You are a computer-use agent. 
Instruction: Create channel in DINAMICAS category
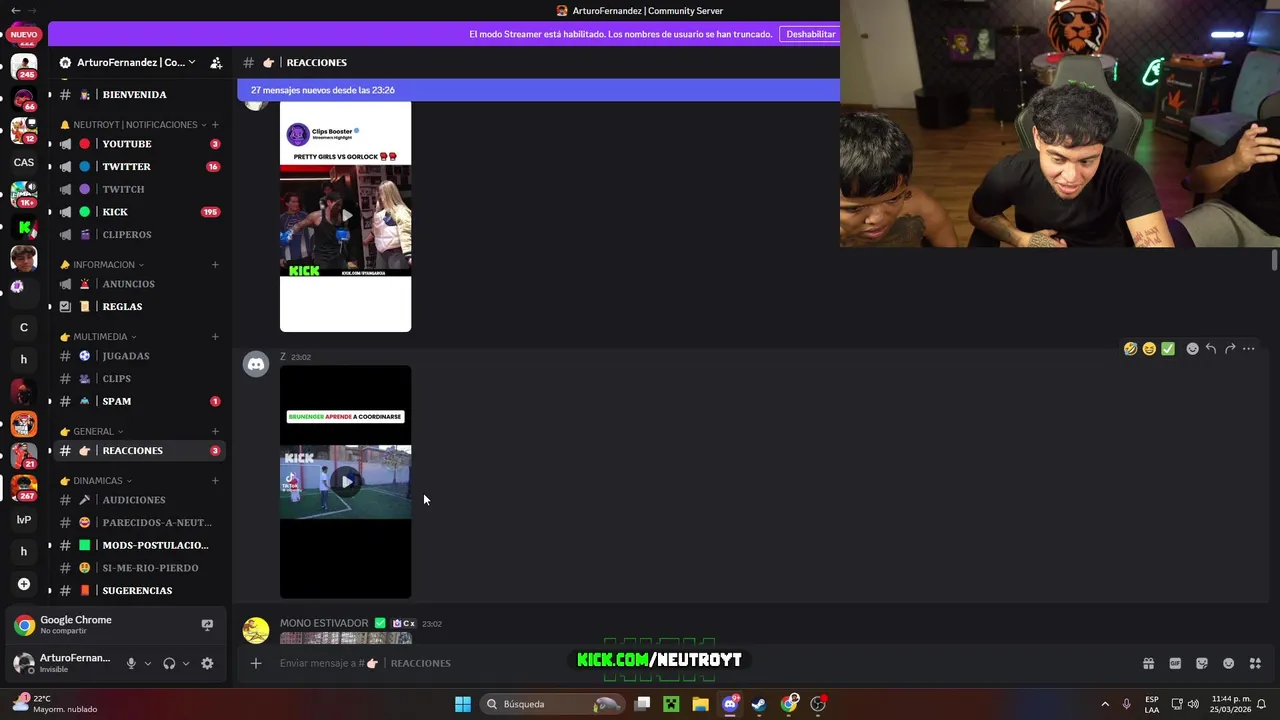click(x=215, y=481)
